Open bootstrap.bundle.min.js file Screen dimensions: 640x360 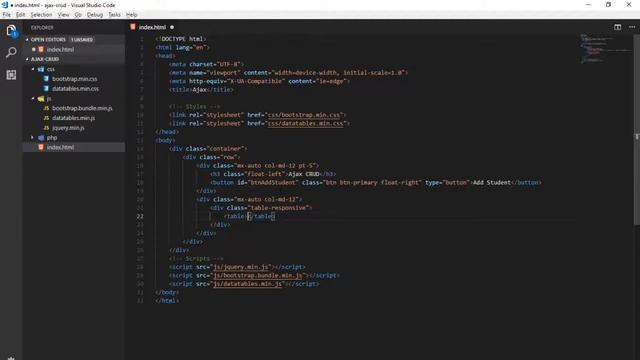coord(82,108)
